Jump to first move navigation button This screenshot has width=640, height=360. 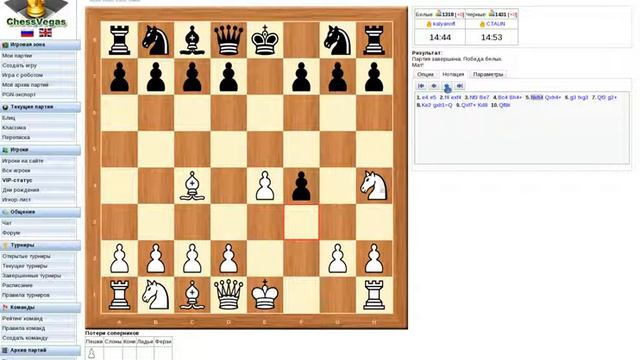tap(421, 86)
